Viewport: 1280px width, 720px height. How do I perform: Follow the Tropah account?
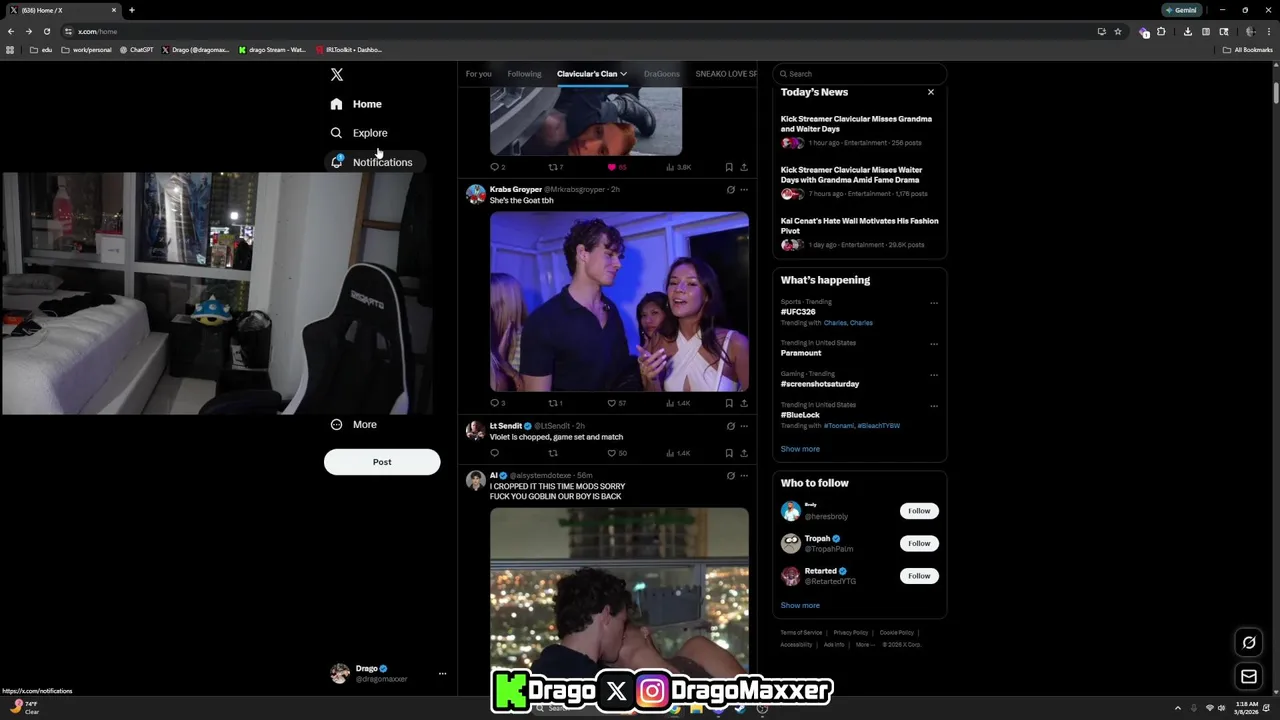(x=919, y=543)
